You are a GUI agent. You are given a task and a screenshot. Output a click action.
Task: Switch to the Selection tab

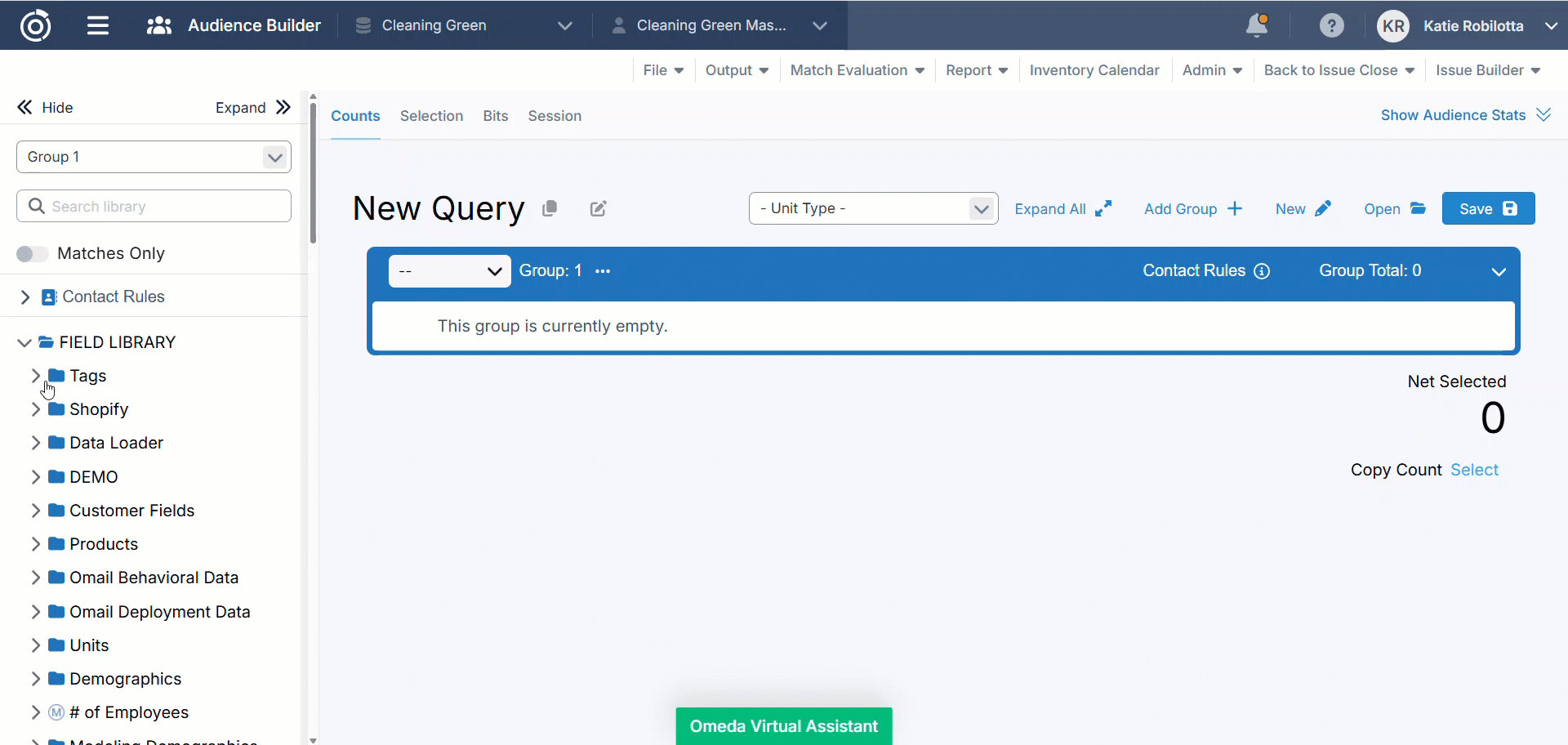tap(431, 116)
